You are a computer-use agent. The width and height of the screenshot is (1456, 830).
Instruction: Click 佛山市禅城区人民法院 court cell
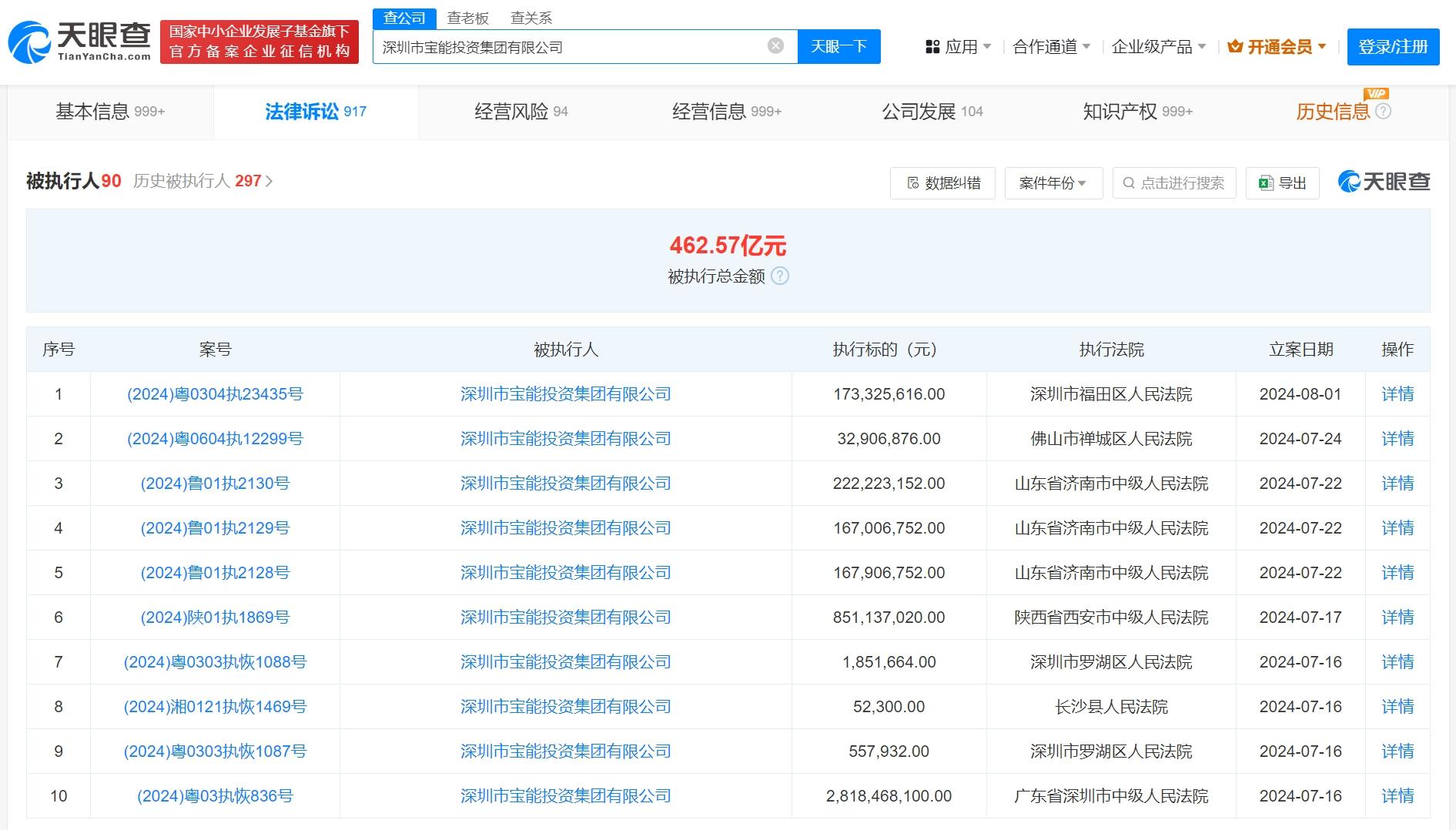pyautogui.click(x=1111, y=439)
